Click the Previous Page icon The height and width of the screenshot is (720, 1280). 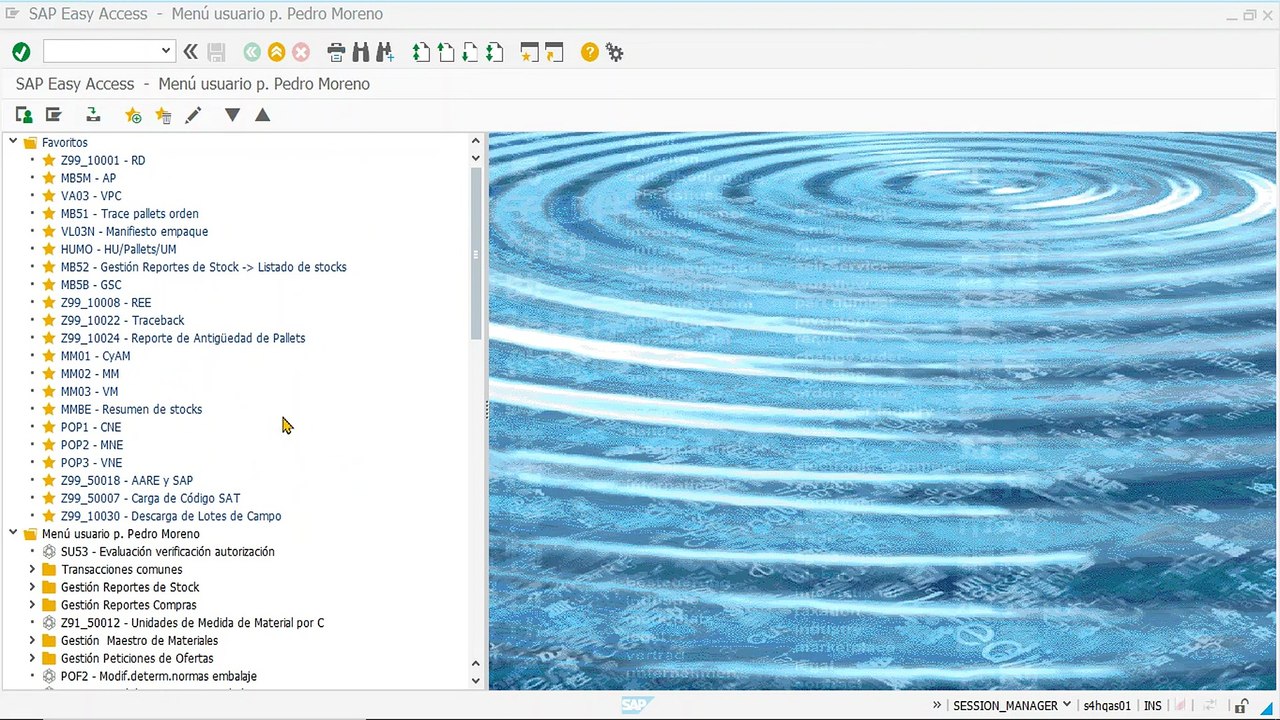pyautogui.click(x=446, y=52)
